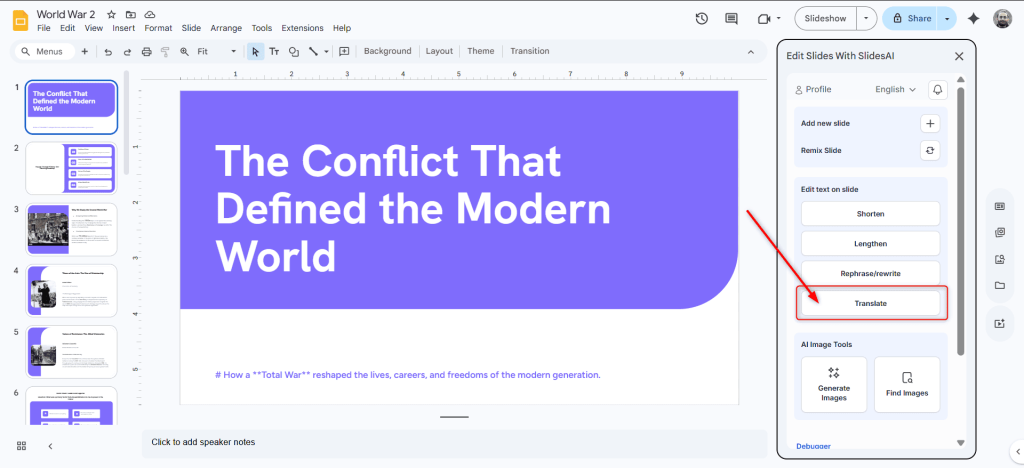Click the Theme toolbar button

(x=481, y=52)
